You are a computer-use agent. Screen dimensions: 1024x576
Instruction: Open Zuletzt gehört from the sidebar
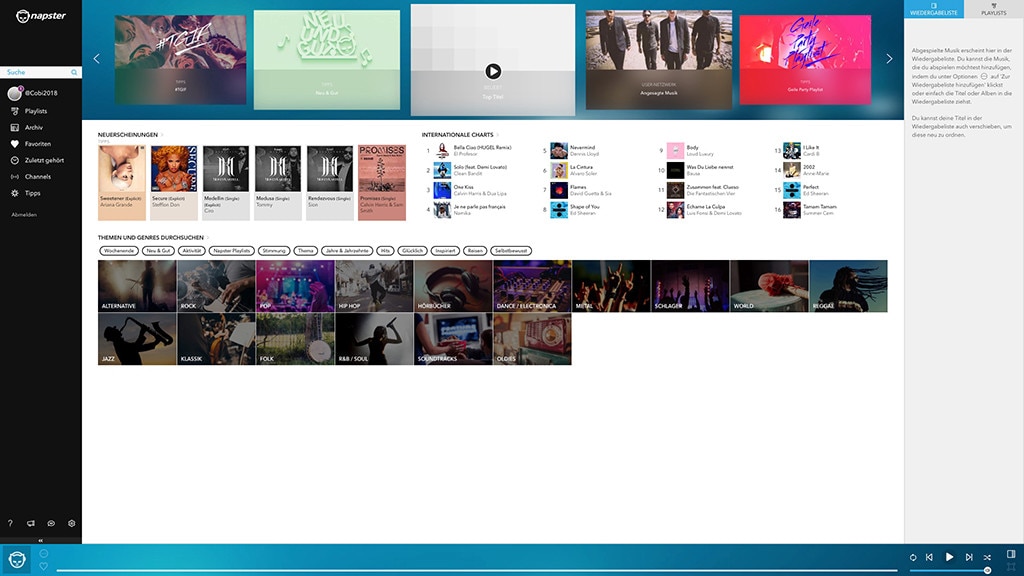46,160
